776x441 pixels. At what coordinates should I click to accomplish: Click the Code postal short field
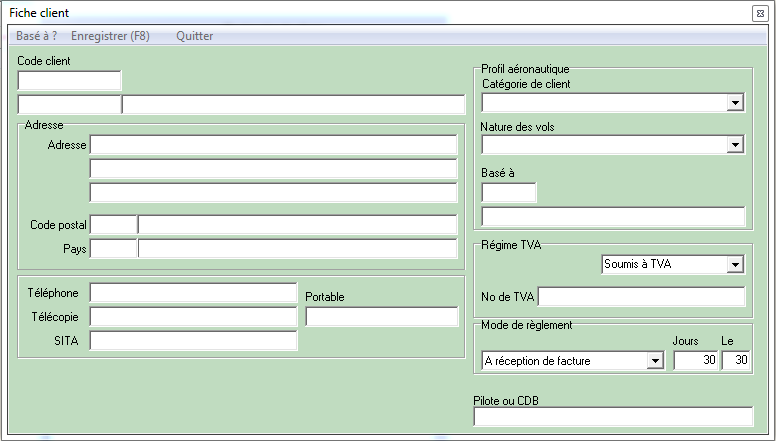pyautogui.click(x=113, y=225)
